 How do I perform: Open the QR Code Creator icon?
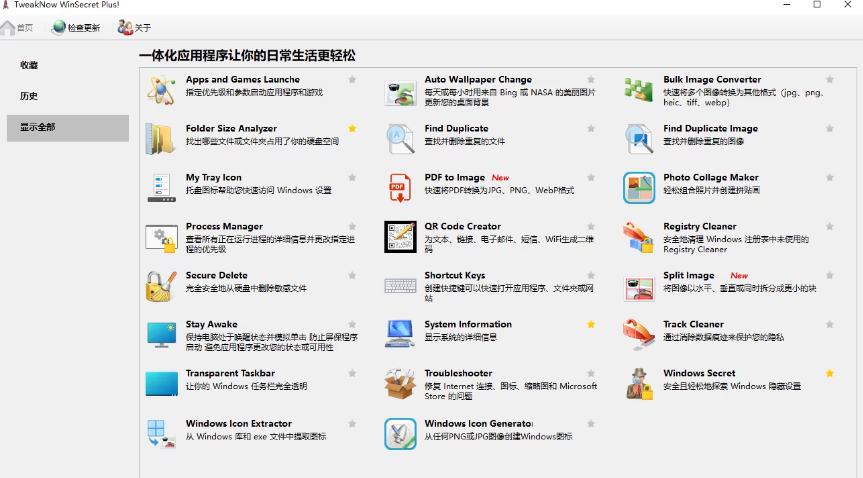point(400,237)
